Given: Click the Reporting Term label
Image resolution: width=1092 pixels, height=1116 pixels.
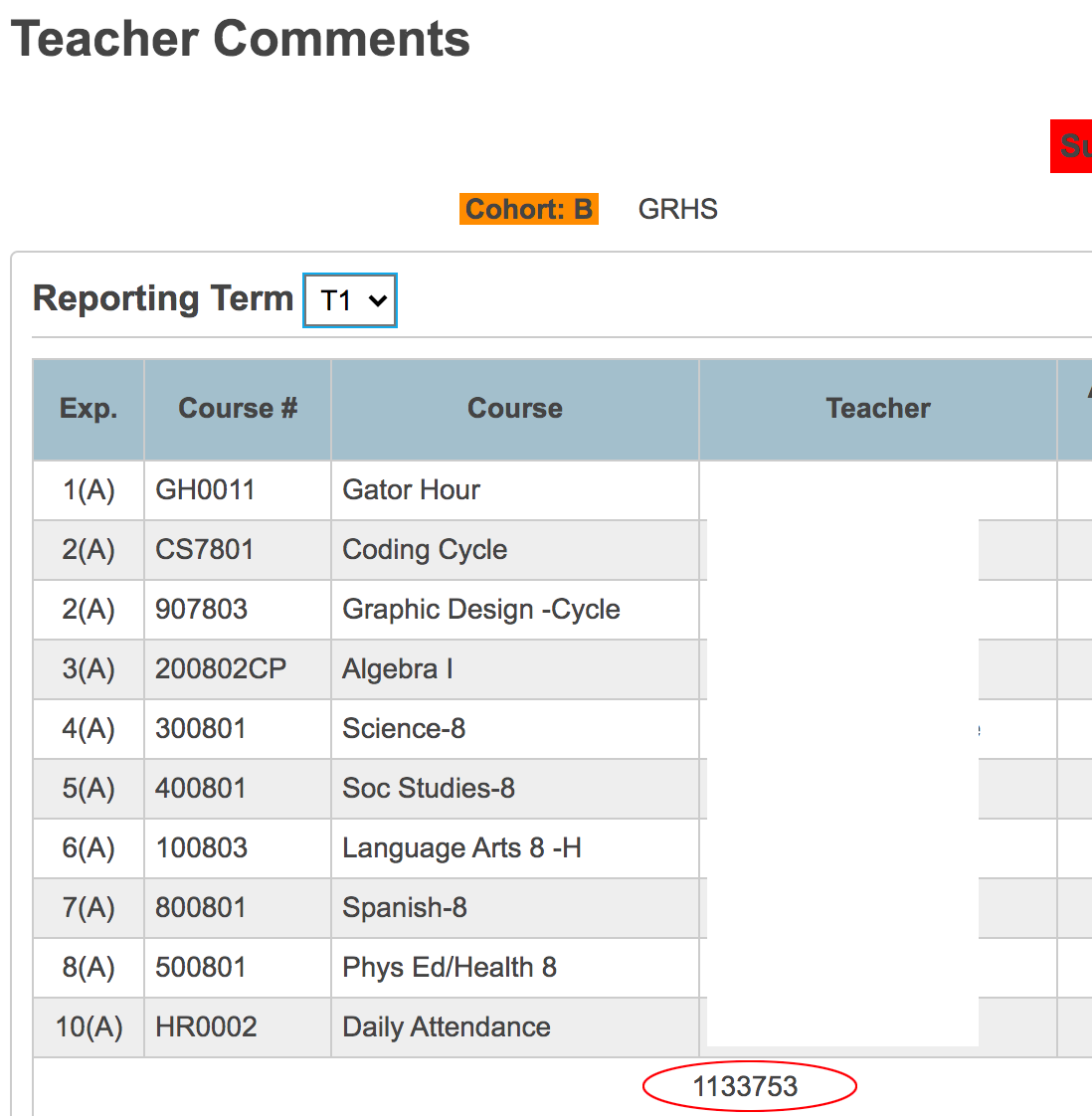Looking at the screenshot, I should (x=163, y=299).
